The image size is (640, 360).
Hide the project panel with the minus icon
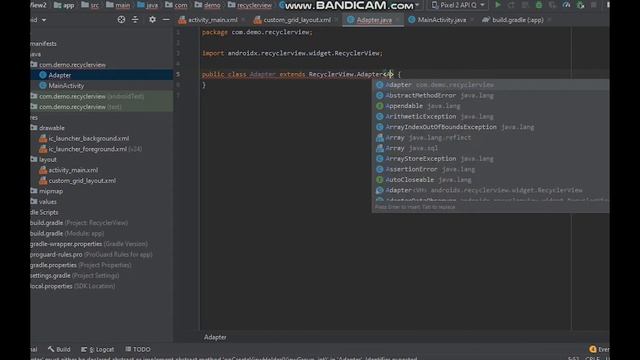coord(166,20)
